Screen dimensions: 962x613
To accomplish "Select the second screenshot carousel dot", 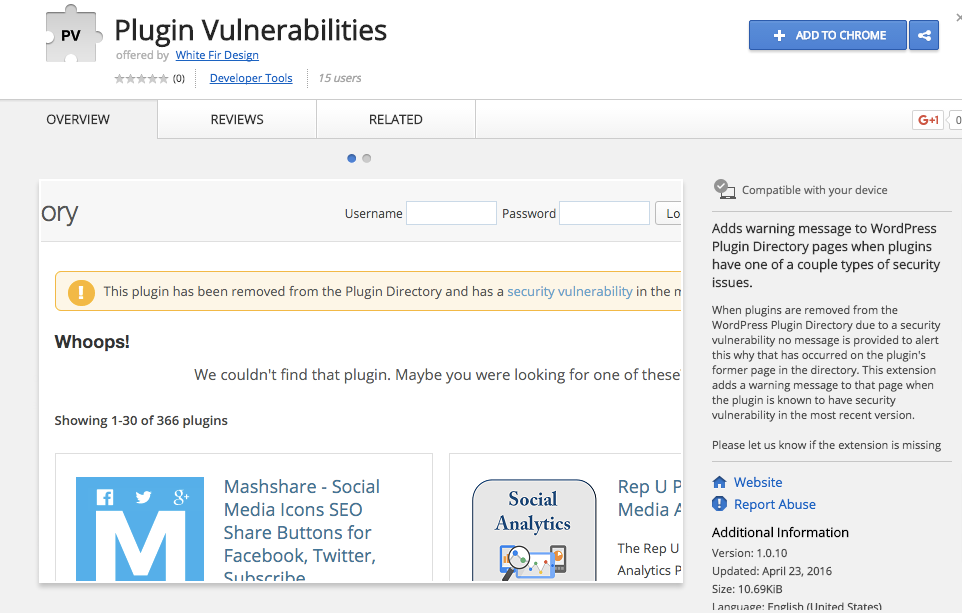I will click(367, 158).
